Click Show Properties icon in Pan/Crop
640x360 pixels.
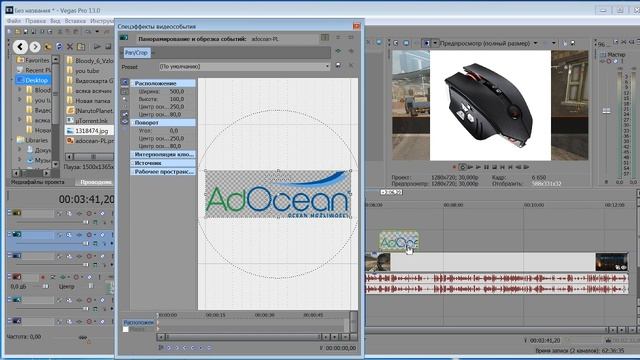pyautogui.click(x=124, y=83)
